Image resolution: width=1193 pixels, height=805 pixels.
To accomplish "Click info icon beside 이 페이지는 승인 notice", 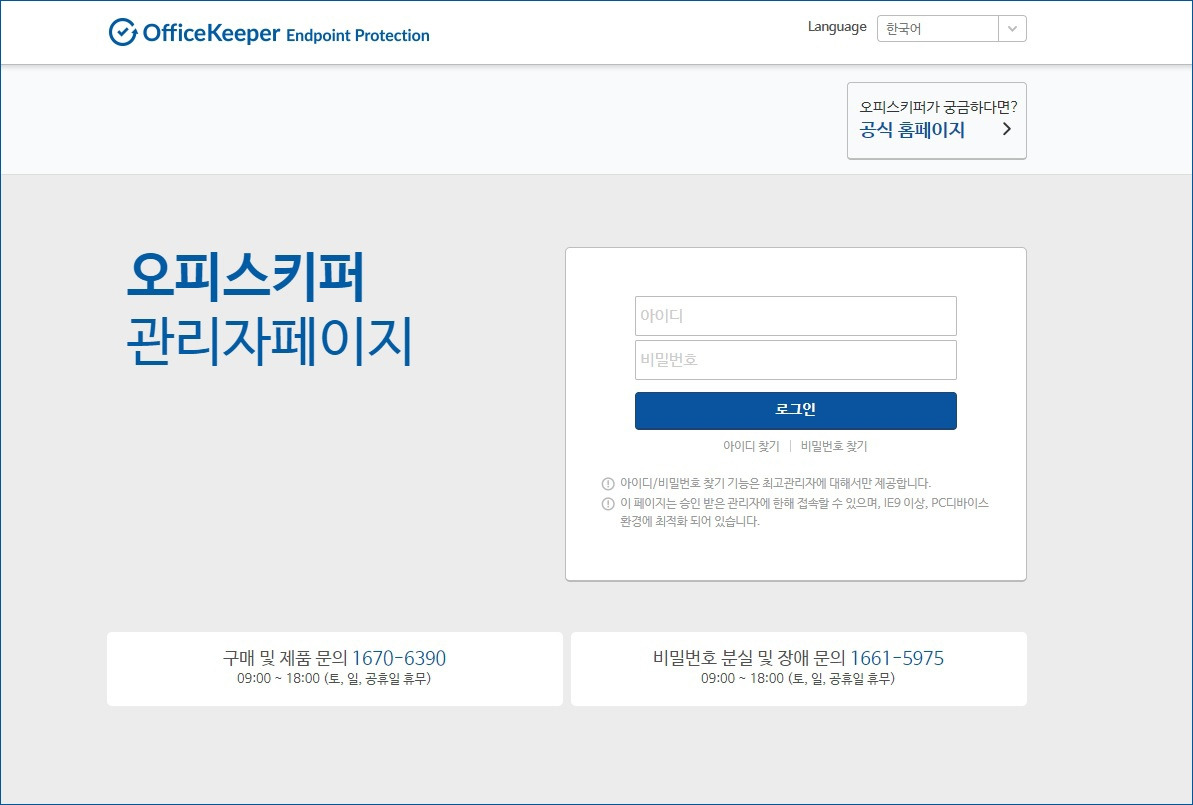I will (608, 504).
